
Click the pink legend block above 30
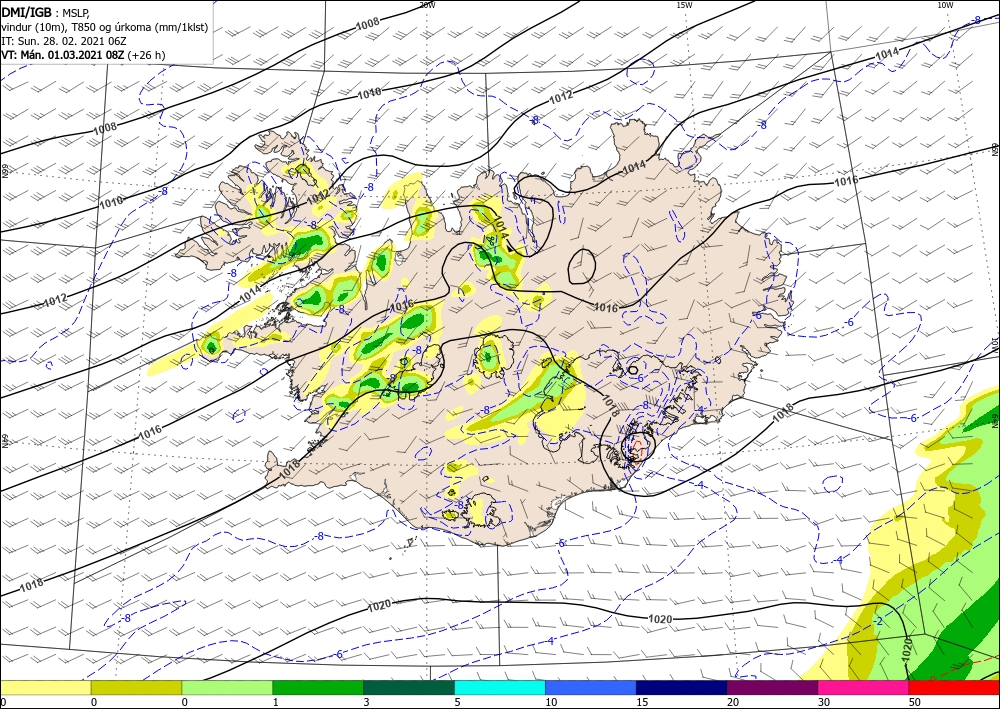(x=864, y=687)
